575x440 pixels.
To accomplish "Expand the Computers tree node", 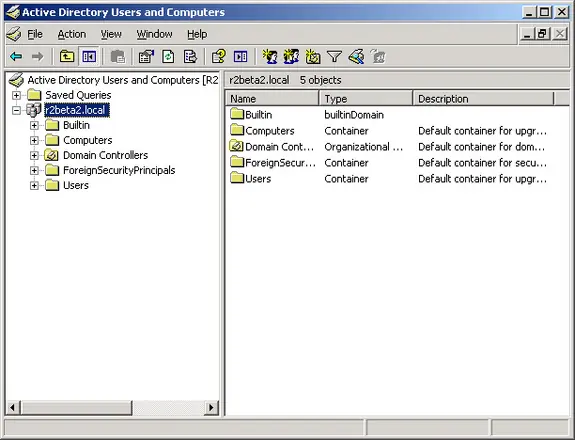I will pyautogui.click(x=34, y=140).
